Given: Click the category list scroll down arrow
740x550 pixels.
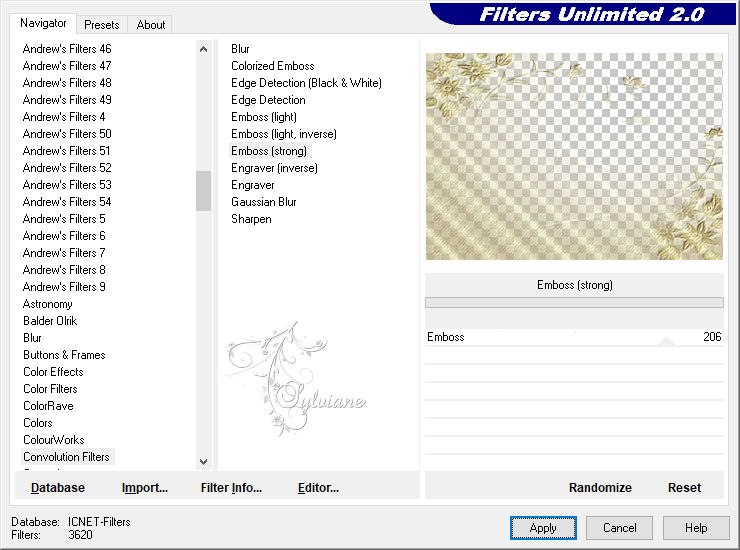Looking at the screenshot, I should point(203,462).
